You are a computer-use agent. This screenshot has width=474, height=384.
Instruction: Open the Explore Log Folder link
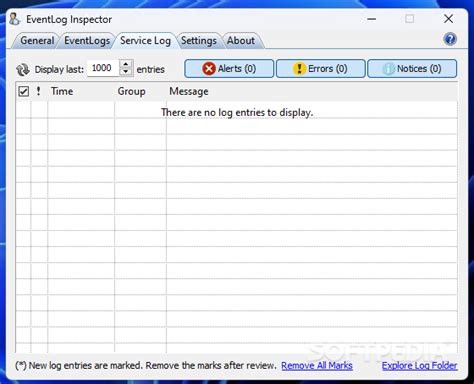pyautogui.click(x=419, y=366)
